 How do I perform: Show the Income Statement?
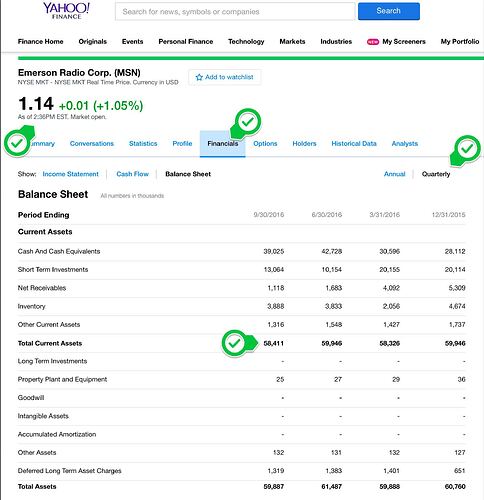point(71,174)
